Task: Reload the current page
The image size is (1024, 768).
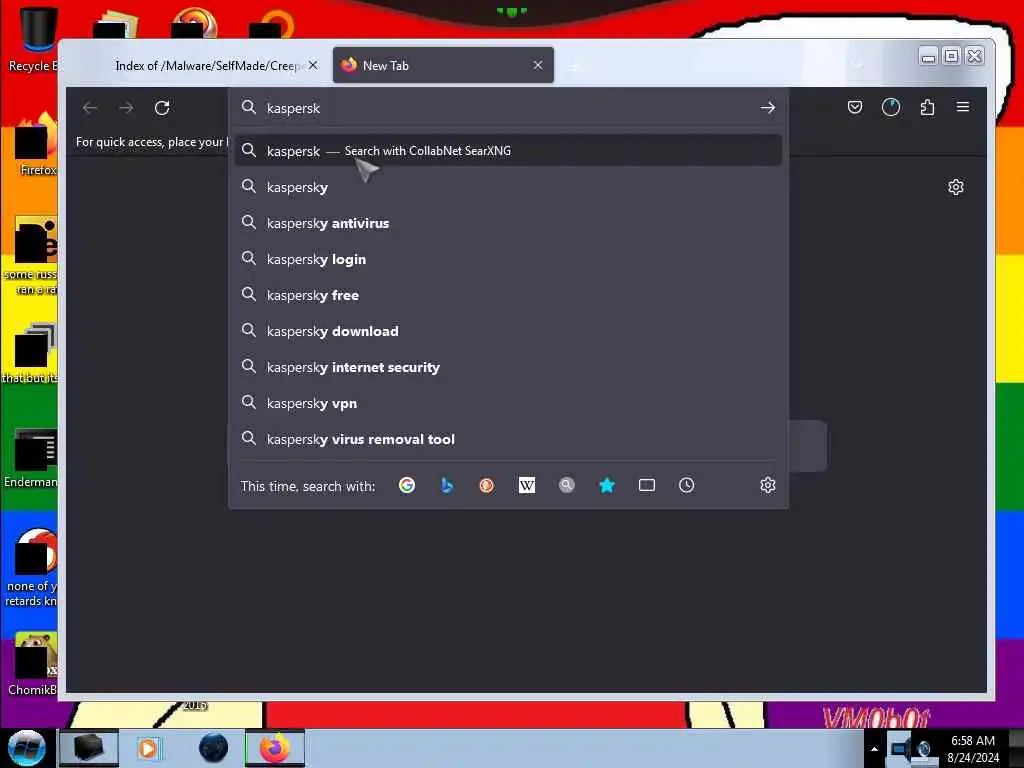Action: click(x=162, y=108)
